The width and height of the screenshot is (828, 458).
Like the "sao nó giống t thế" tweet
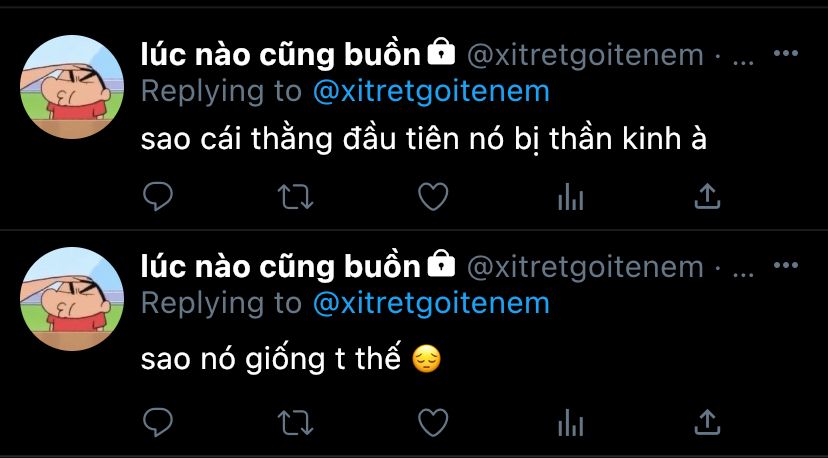[433, 423]
